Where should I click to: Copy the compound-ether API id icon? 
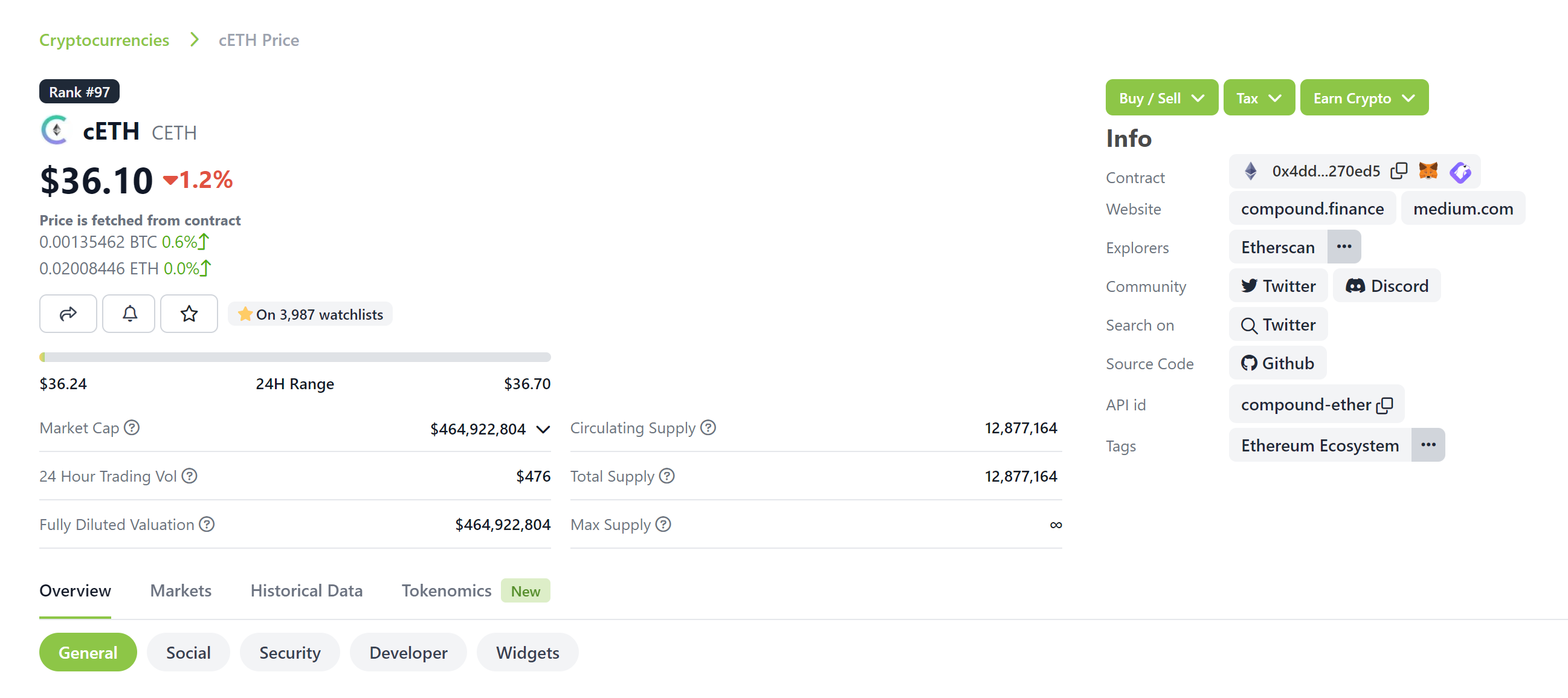pyautogui.click(x=1385, y=406)
